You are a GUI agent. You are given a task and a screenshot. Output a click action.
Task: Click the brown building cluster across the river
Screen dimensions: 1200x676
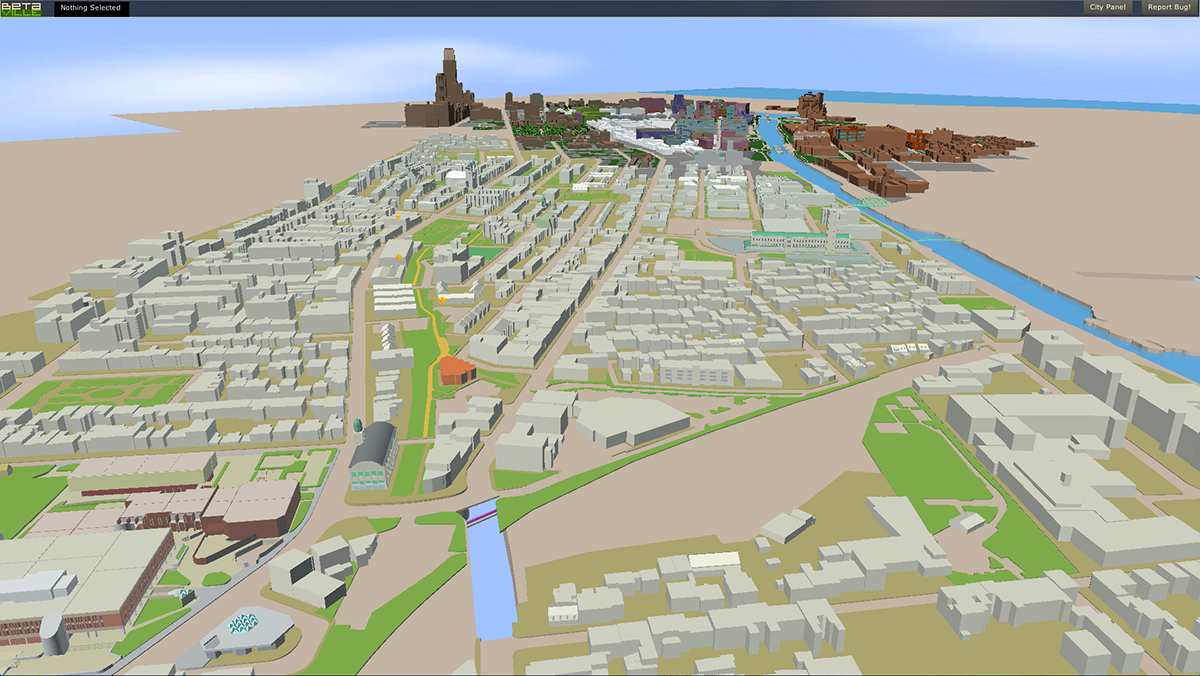900,155
